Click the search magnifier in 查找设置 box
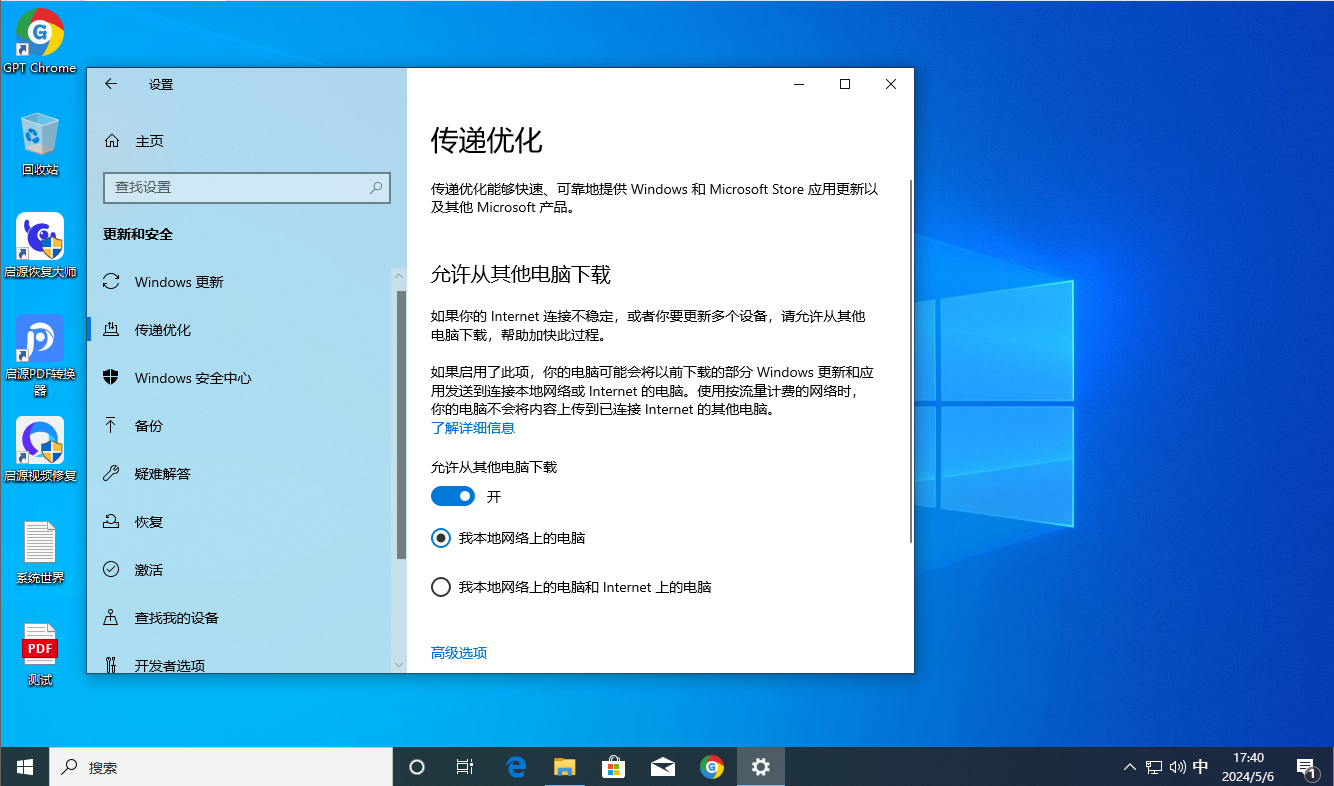Viewport: 1334px width, 786px height. [x=376, y=187]
